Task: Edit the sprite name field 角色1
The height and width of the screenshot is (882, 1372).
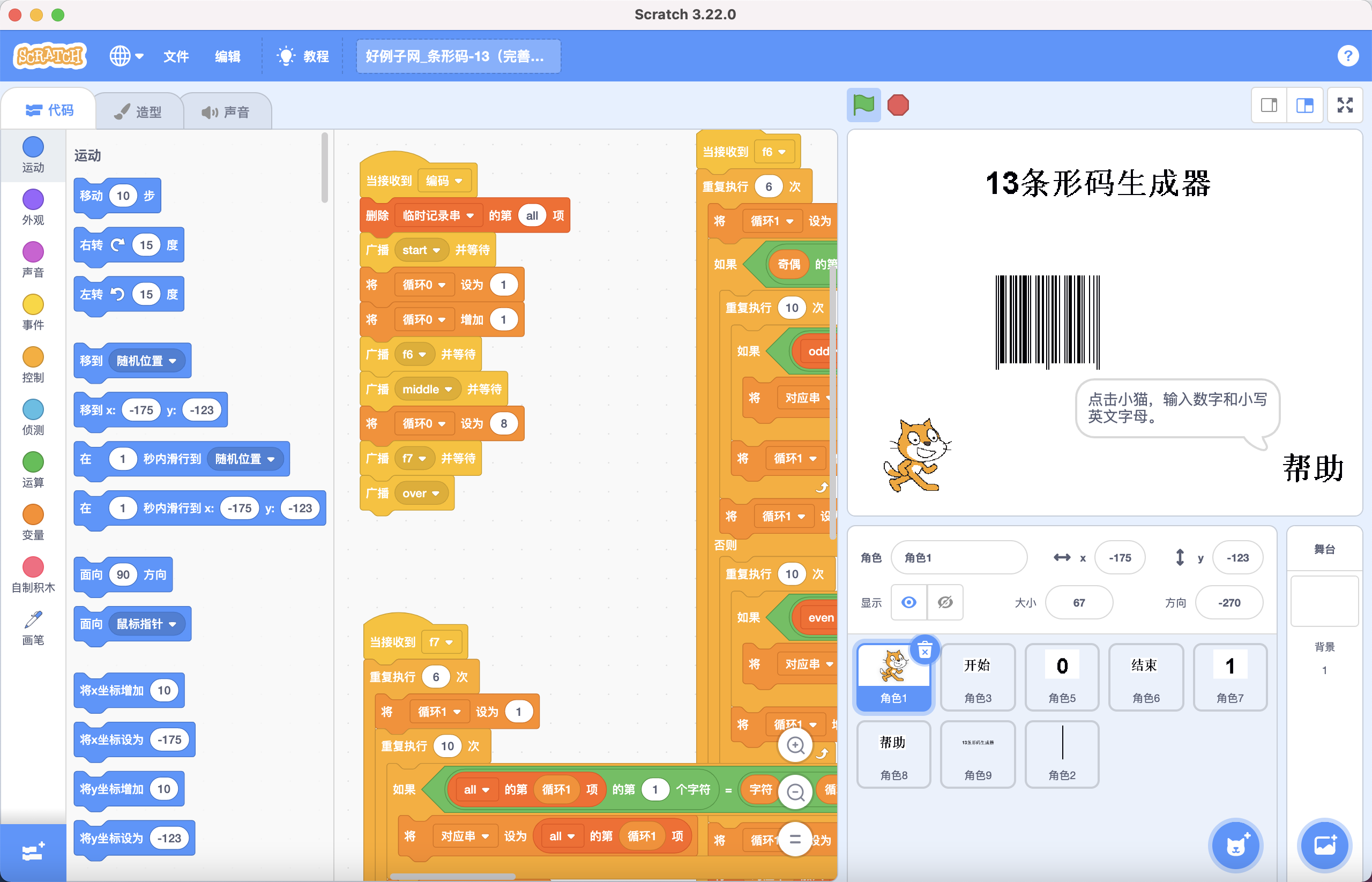Action: pyautogui.click(x=959, y=557)
